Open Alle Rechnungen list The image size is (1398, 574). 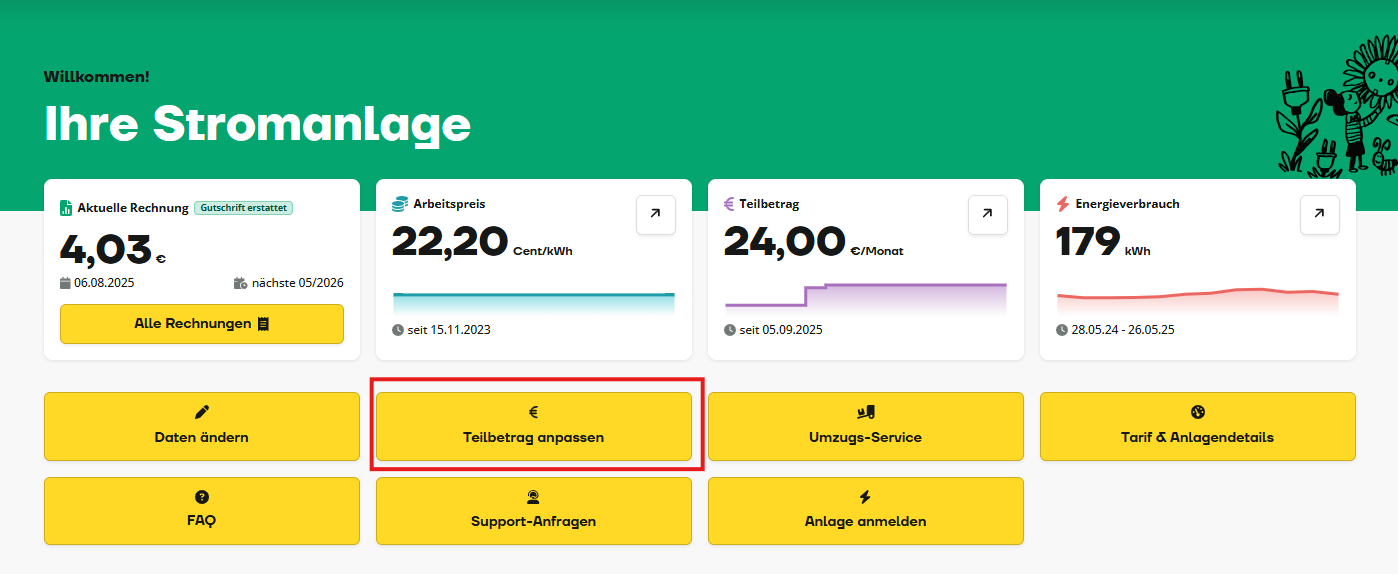[202, 324]
